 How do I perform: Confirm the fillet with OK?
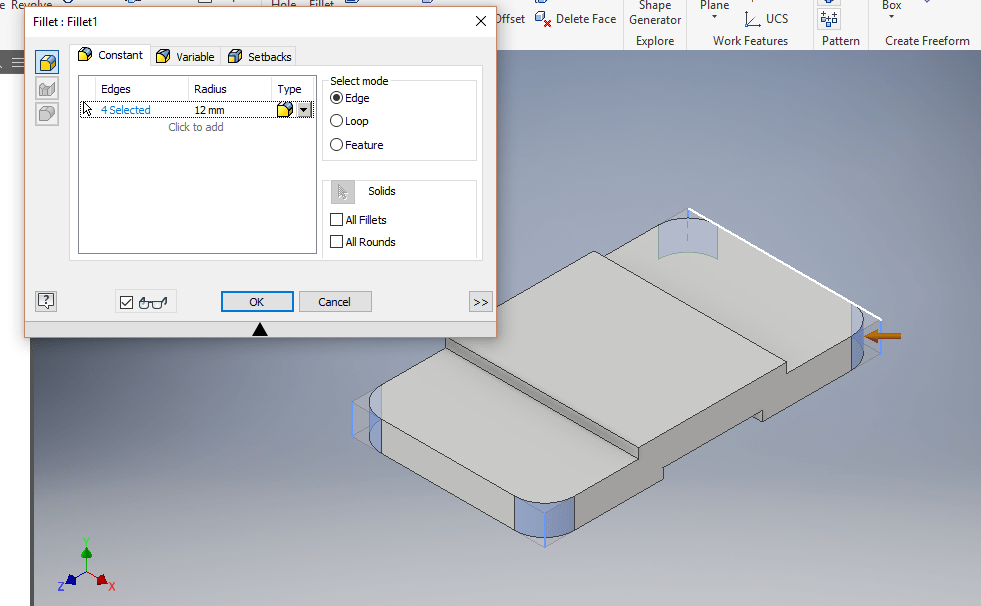click(257, 301)
